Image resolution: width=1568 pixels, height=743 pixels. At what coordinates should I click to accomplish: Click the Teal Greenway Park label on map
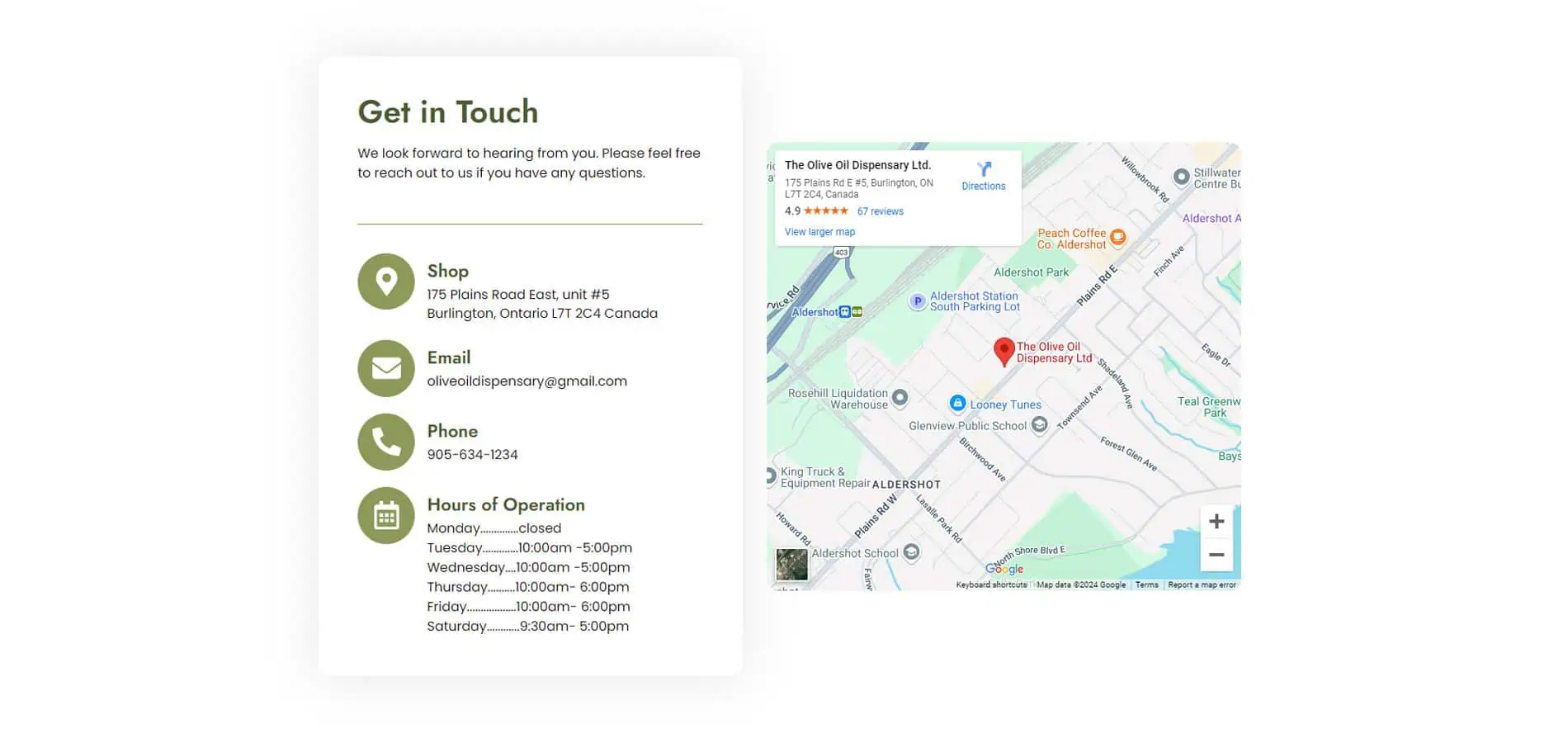[1208, 407]
